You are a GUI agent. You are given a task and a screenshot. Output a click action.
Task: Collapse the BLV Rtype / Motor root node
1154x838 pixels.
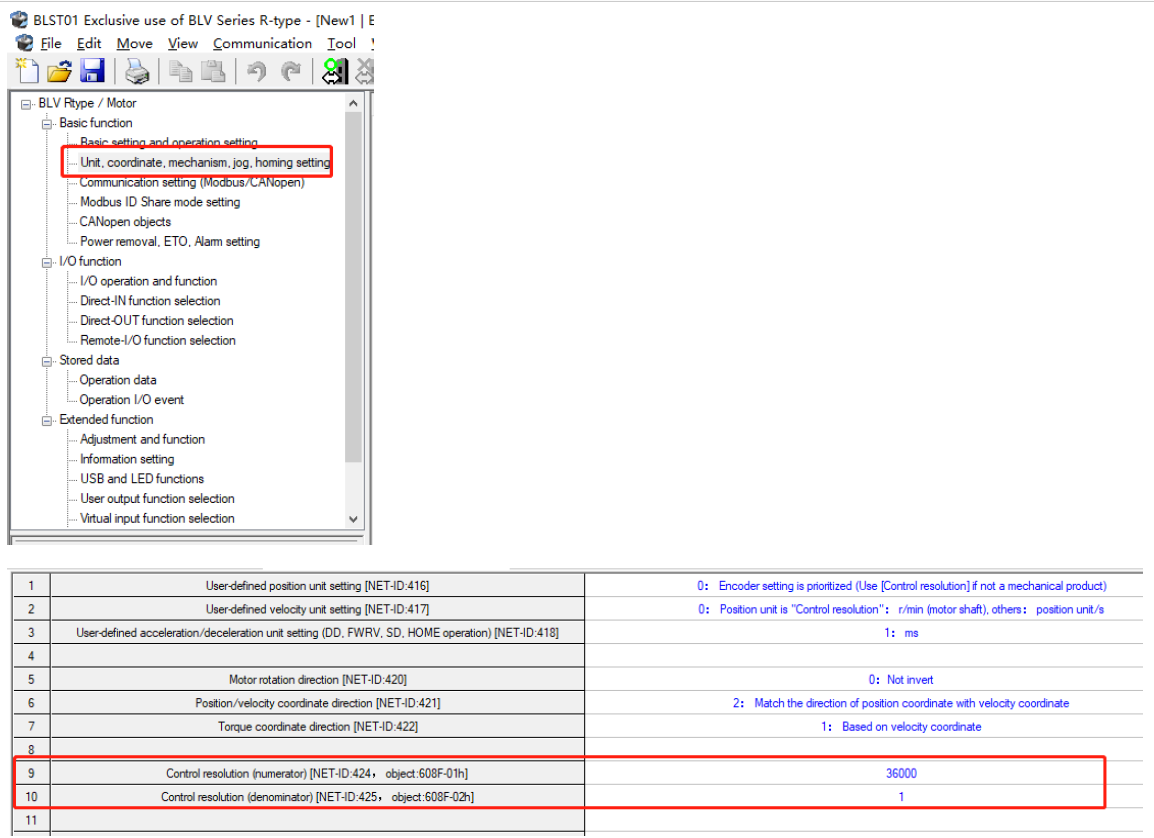pos(26,104)
